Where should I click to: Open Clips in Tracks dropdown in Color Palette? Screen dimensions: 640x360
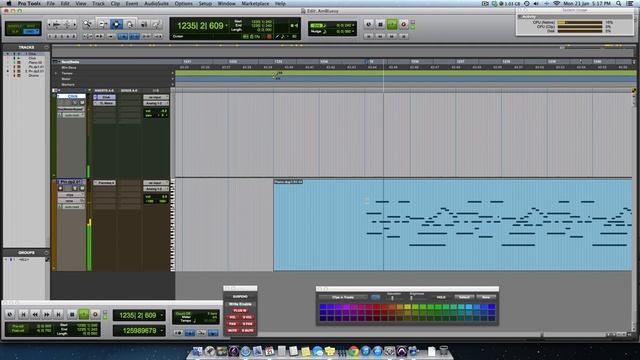(344, 297)
